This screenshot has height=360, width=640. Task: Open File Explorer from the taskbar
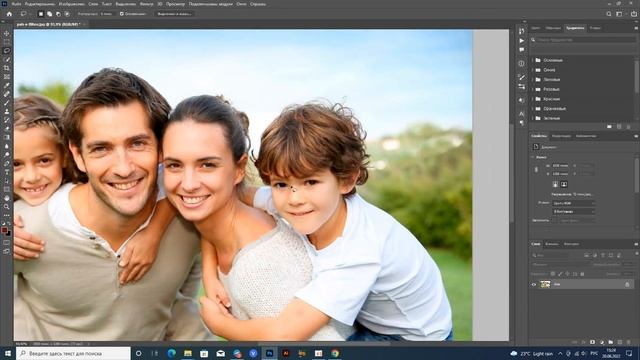[188, 353]
